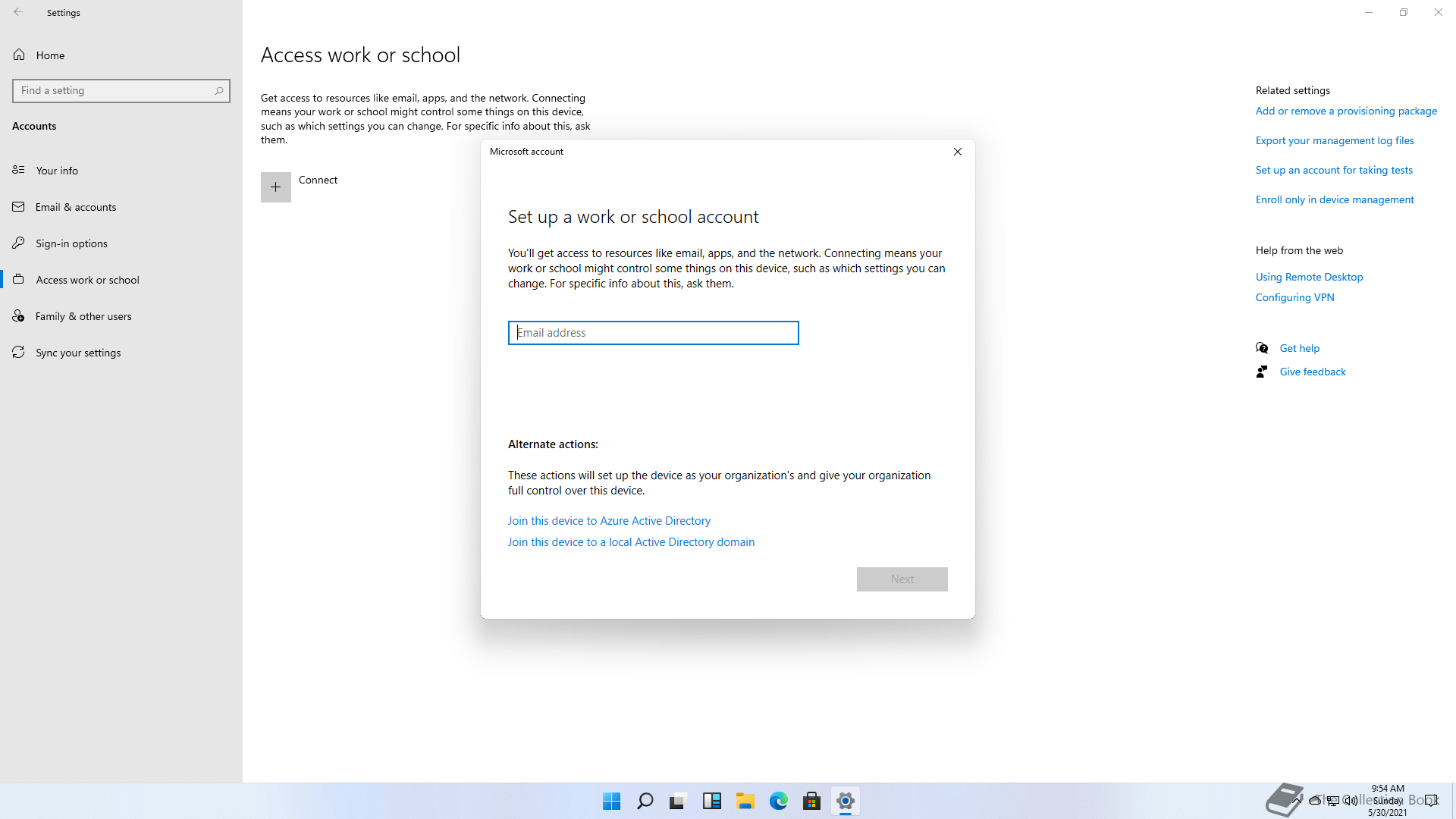The image size is (1456, 819).
Task: Focus the Find a setting search box
Action: tap(121, 91)
